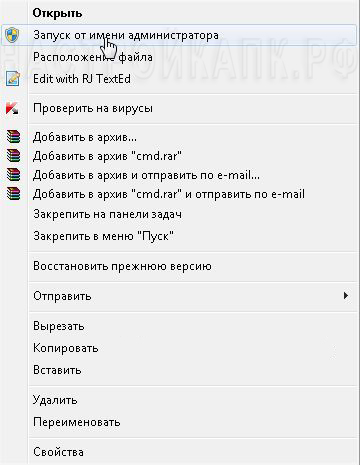Choose Копировать from the context menu
The width and height of the screenshot is (360, 465).
(66, 348)
